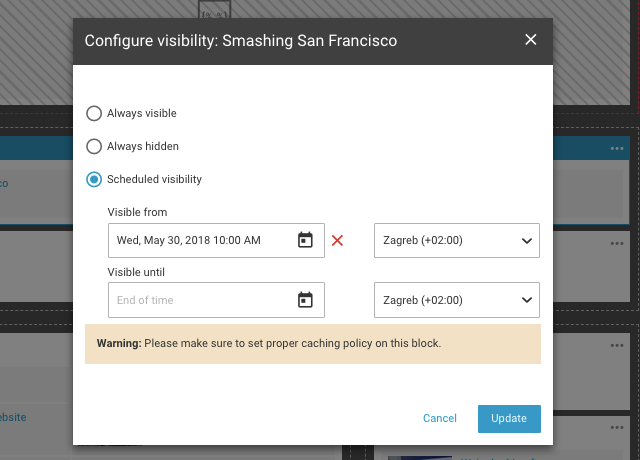Open third three-dot block menu on right
The width and height of the screenshot is (640, 460).
click(617, 346)
